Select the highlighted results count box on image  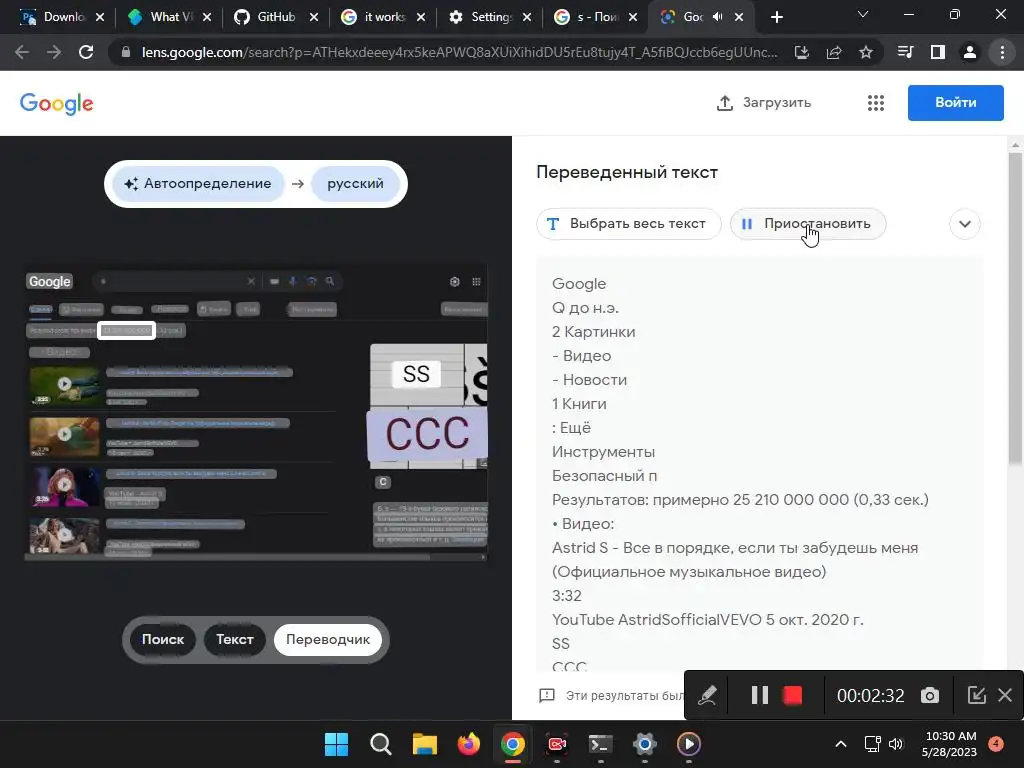126,330
